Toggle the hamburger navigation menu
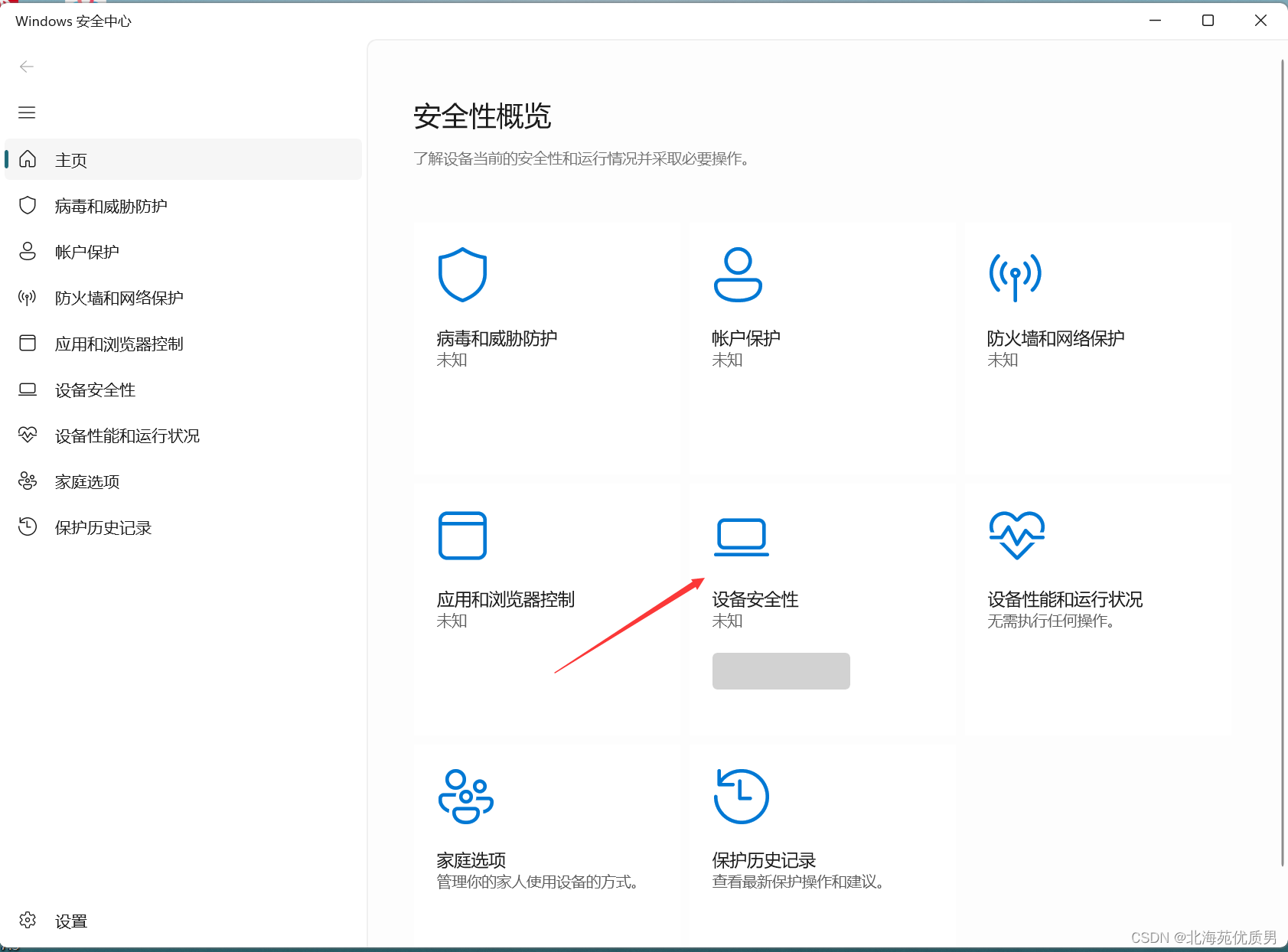1288x952 pixels. (27, 112)
